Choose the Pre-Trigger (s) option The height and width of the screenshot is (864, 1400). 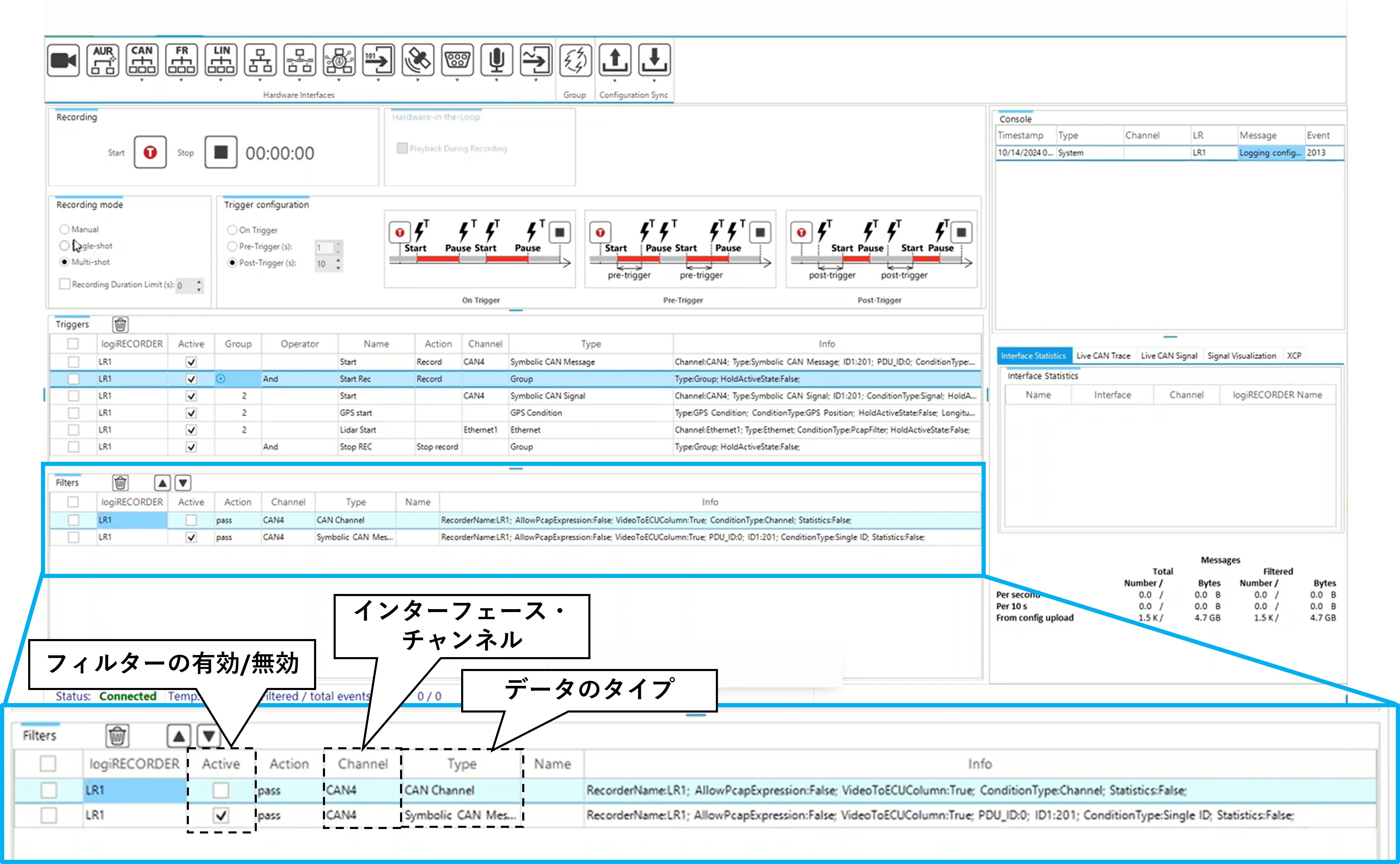(232, 246)
